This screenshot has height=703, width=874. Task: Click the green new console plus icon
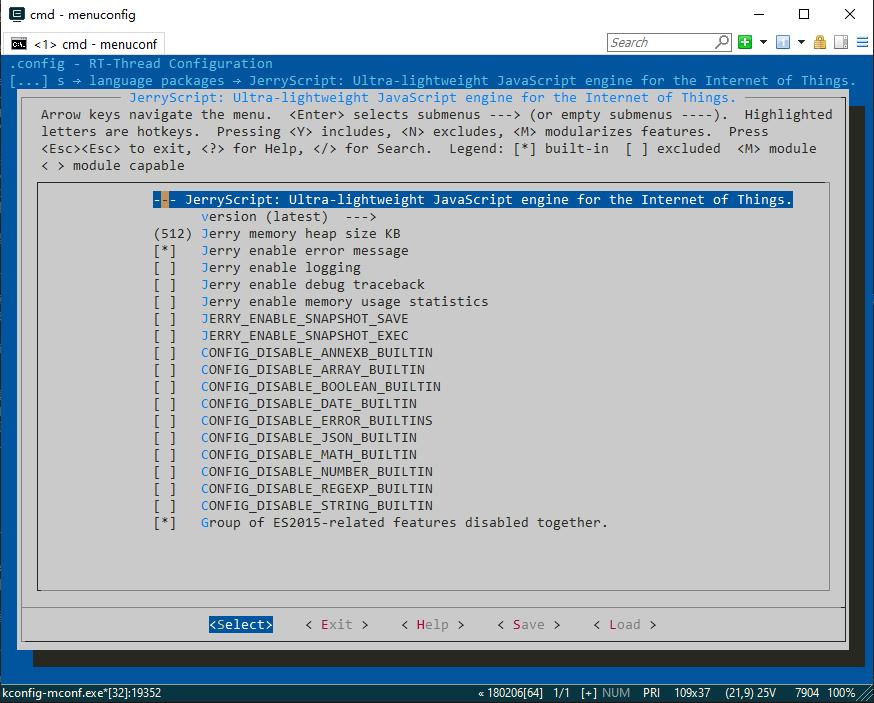[745, 42]
